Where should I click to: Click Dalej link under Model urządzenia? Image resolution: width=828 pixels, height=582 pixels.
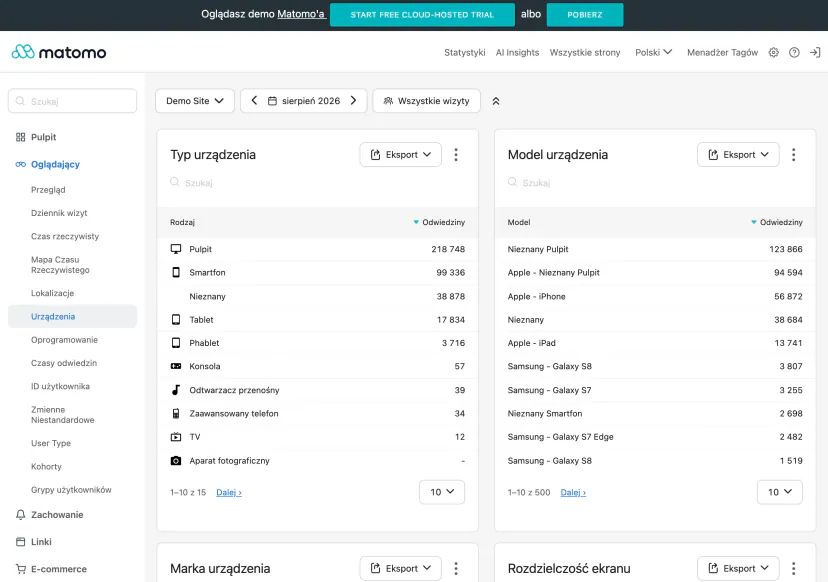[x=573, y=492]
